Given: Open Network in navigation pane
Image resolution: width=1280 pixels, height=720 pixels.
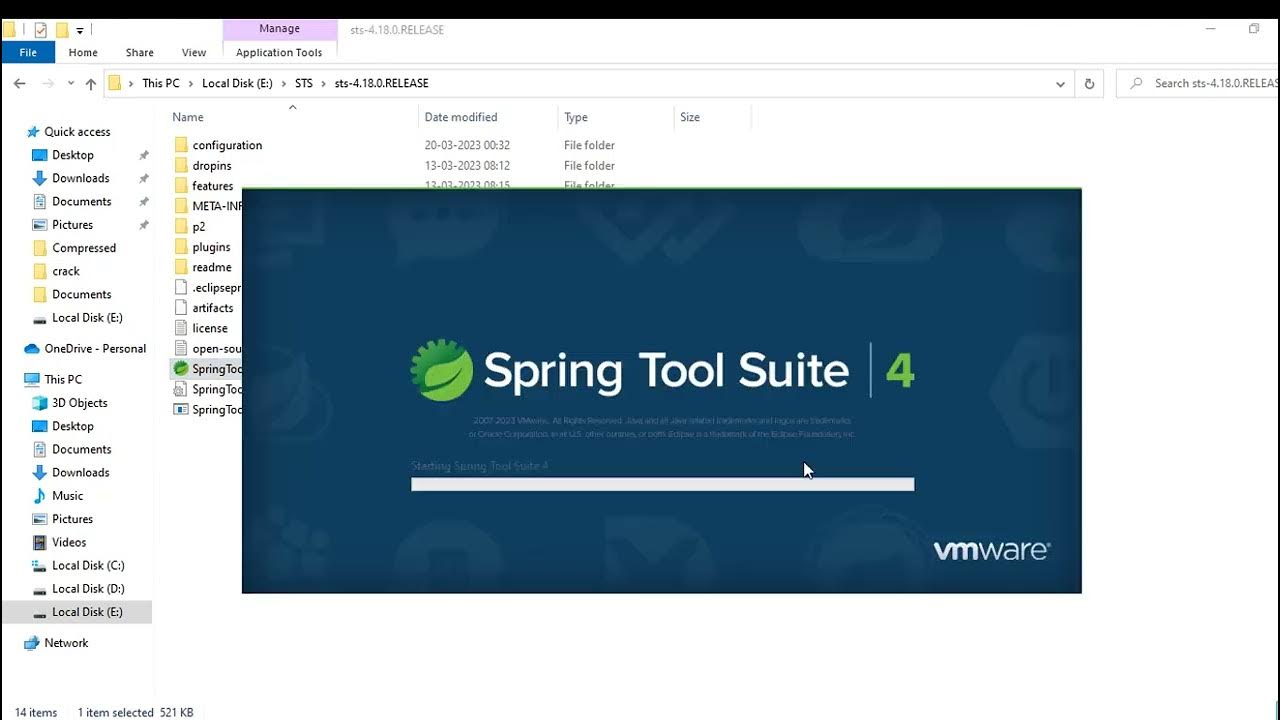Looking at the screenshot, I should click(66, 643).
